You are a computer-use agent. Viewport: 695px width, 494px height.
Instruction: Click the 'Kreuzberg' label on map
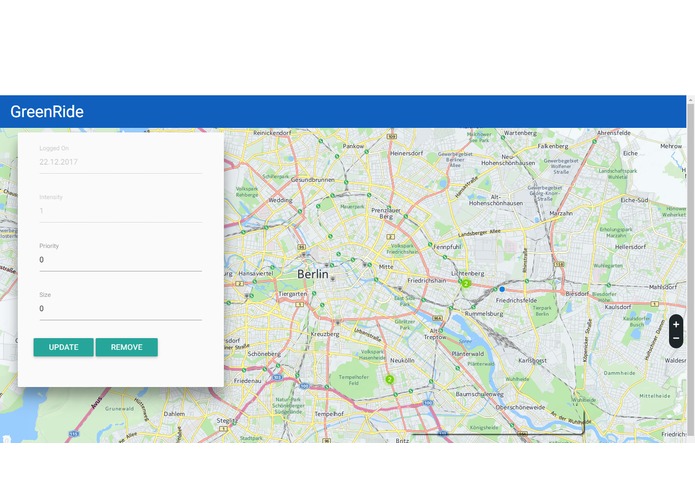pos(325,334)
